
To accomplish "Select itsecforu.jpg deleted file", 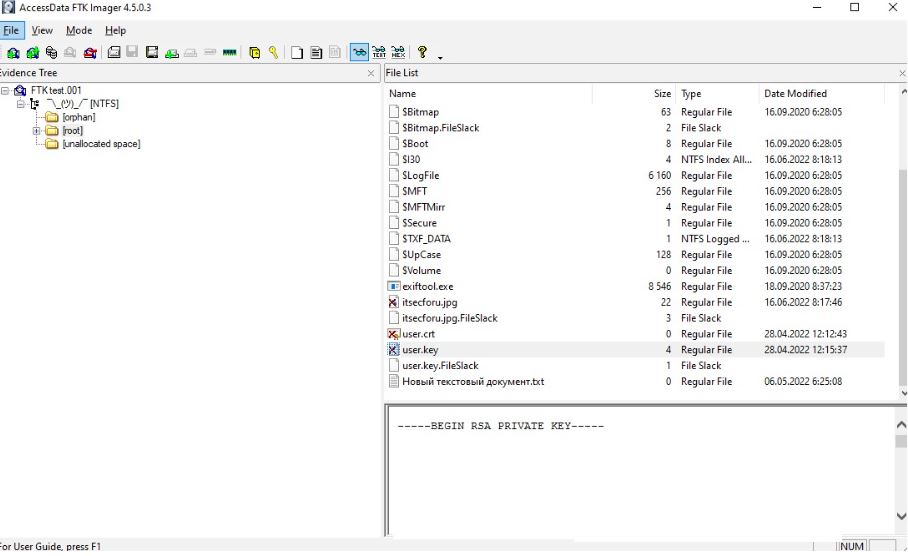I will (x=635, y=302).
